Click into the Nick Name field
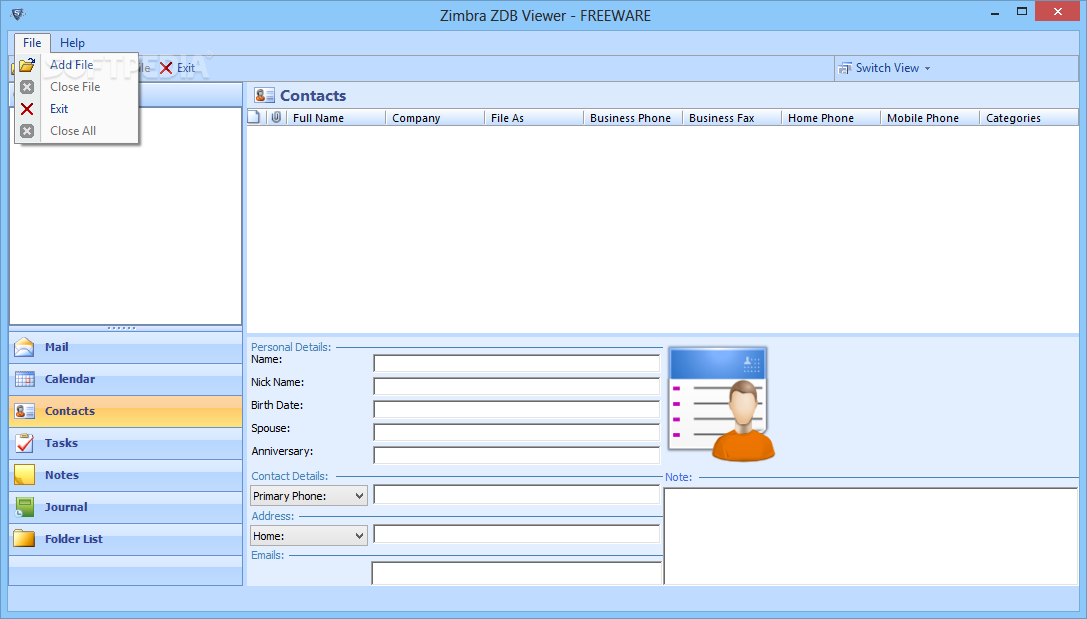The height and width of the screenshot is (619, 1087). pyautogui.click(x=516, y=386)
